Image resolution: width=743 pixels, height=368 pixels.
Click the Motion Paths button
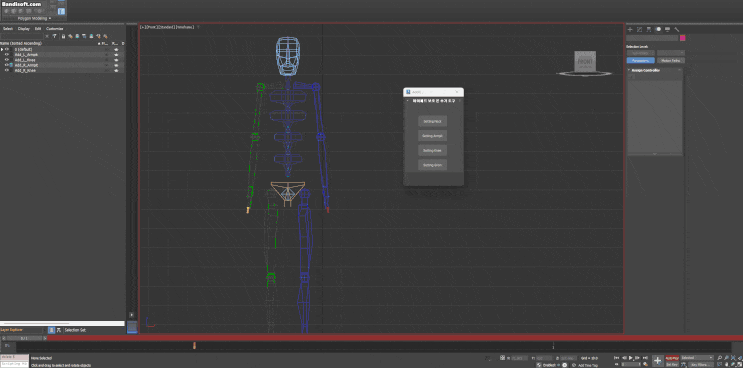pos(671,60)
